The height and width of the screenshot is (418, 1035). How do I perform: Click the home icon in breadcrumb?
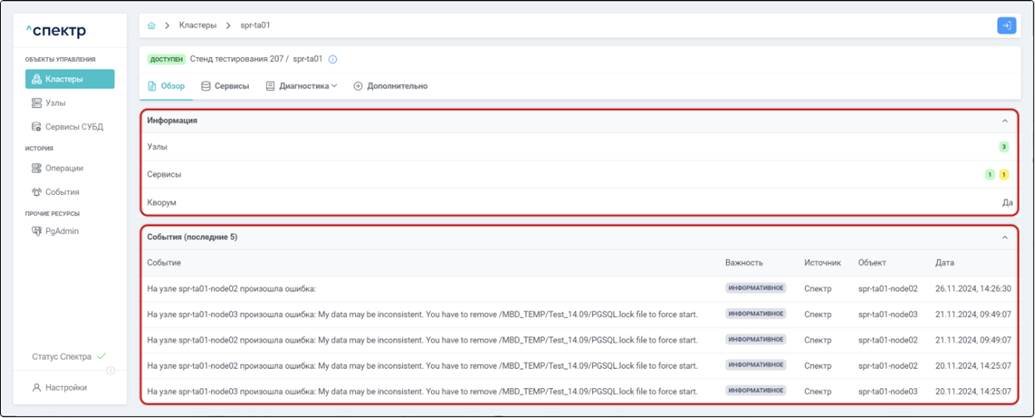(x=151, y=25)
